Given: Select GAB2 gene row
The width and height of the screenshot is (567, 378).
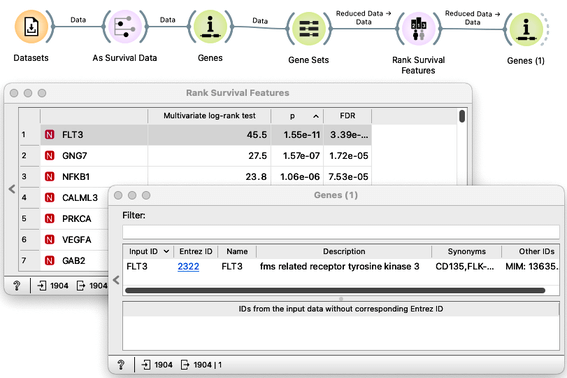Looking at the screenshot, I should tap(74, 260).
